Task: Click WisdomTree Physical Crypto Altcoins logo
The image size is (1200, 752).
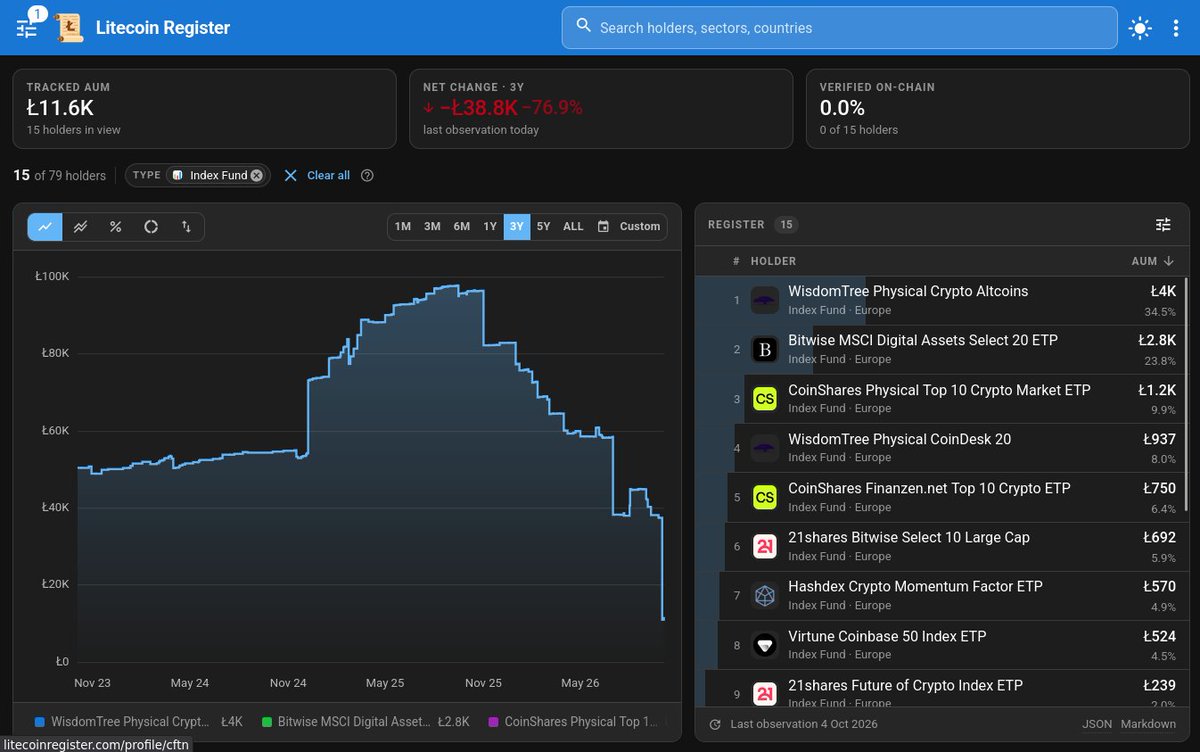Action: click(x=765, y=300)
